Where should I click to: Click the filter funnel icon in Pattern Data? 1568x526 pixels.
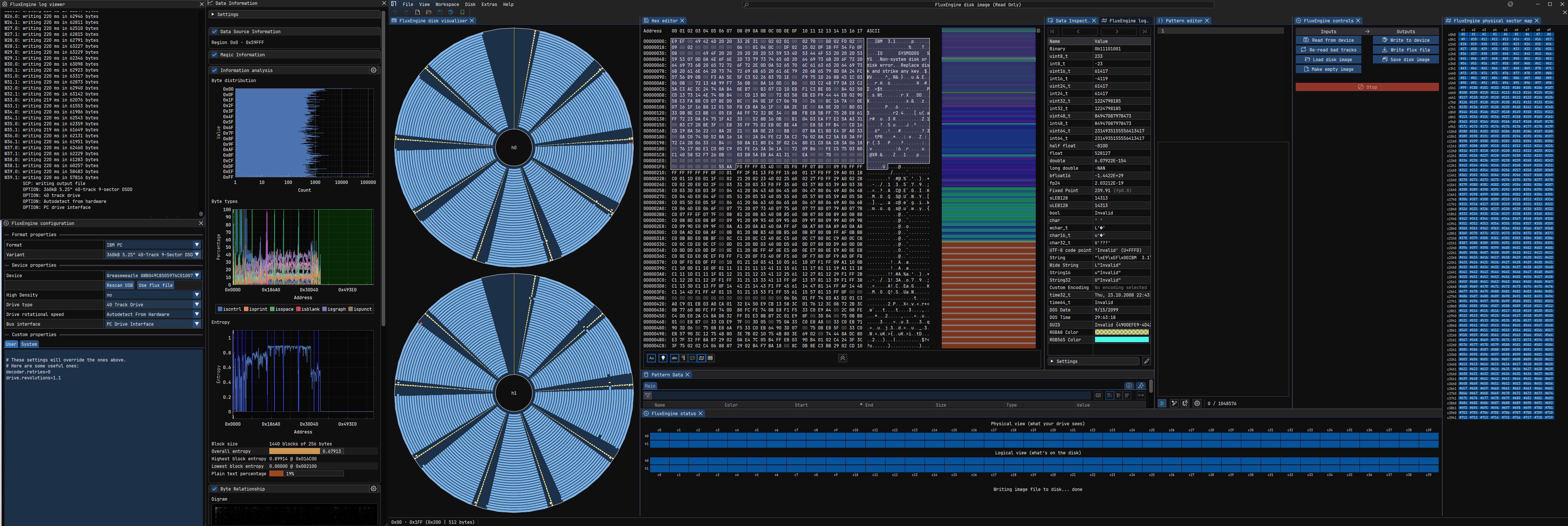647,395
